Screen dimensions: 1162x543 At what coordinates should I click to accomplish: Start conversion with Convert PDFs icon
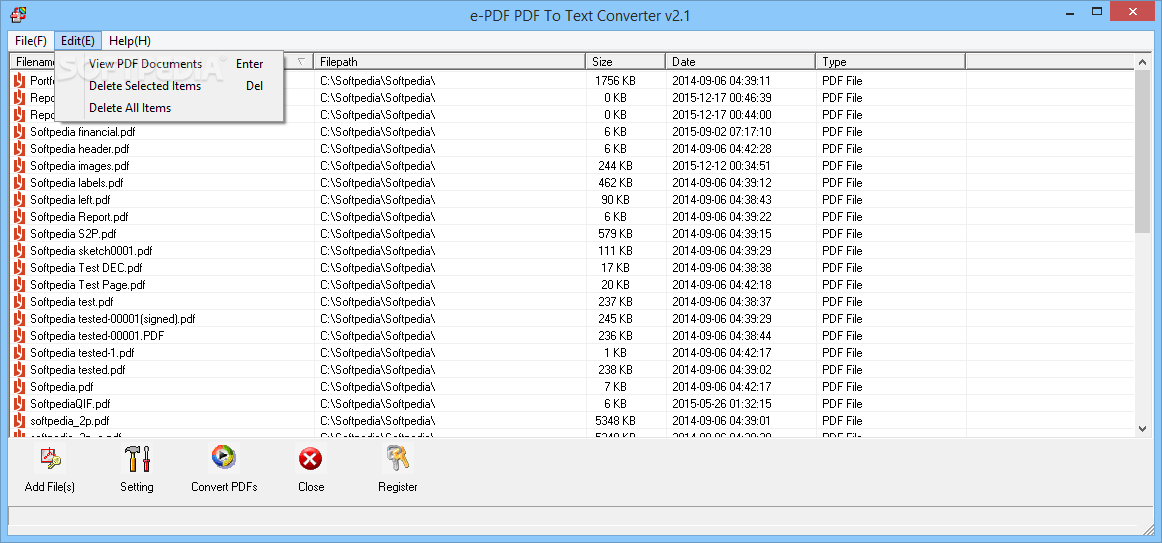coord(224,459)
